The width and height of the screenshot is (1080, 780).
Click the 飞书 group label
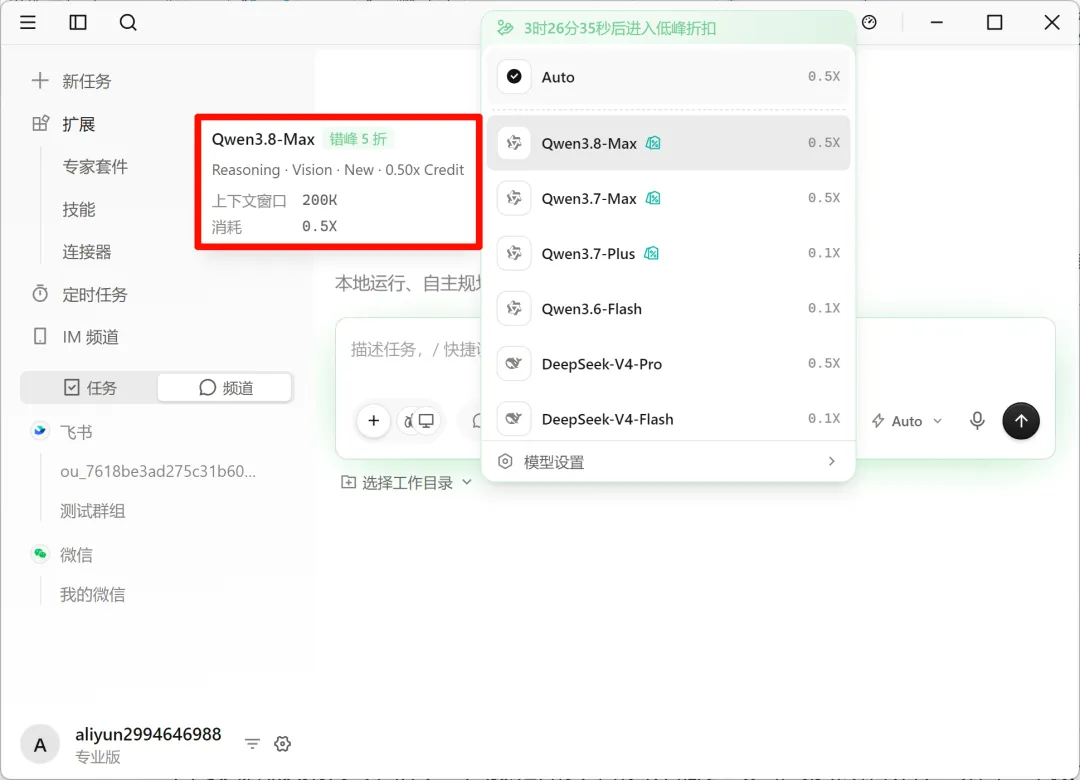(x=76, y=432)
